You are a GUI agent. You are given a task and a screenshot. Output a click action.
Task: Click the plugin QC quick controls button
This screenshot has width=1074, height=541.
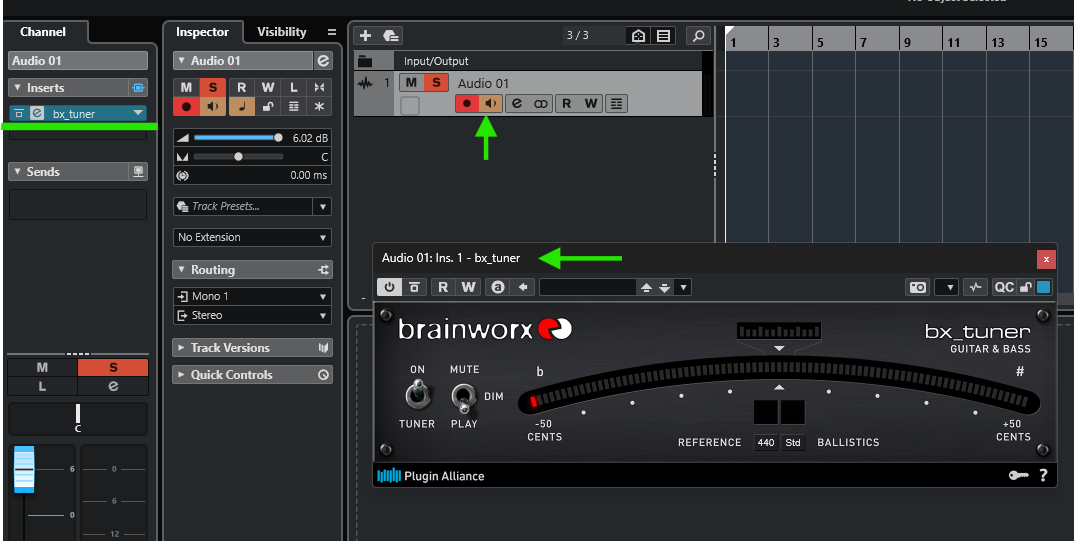1003,287
